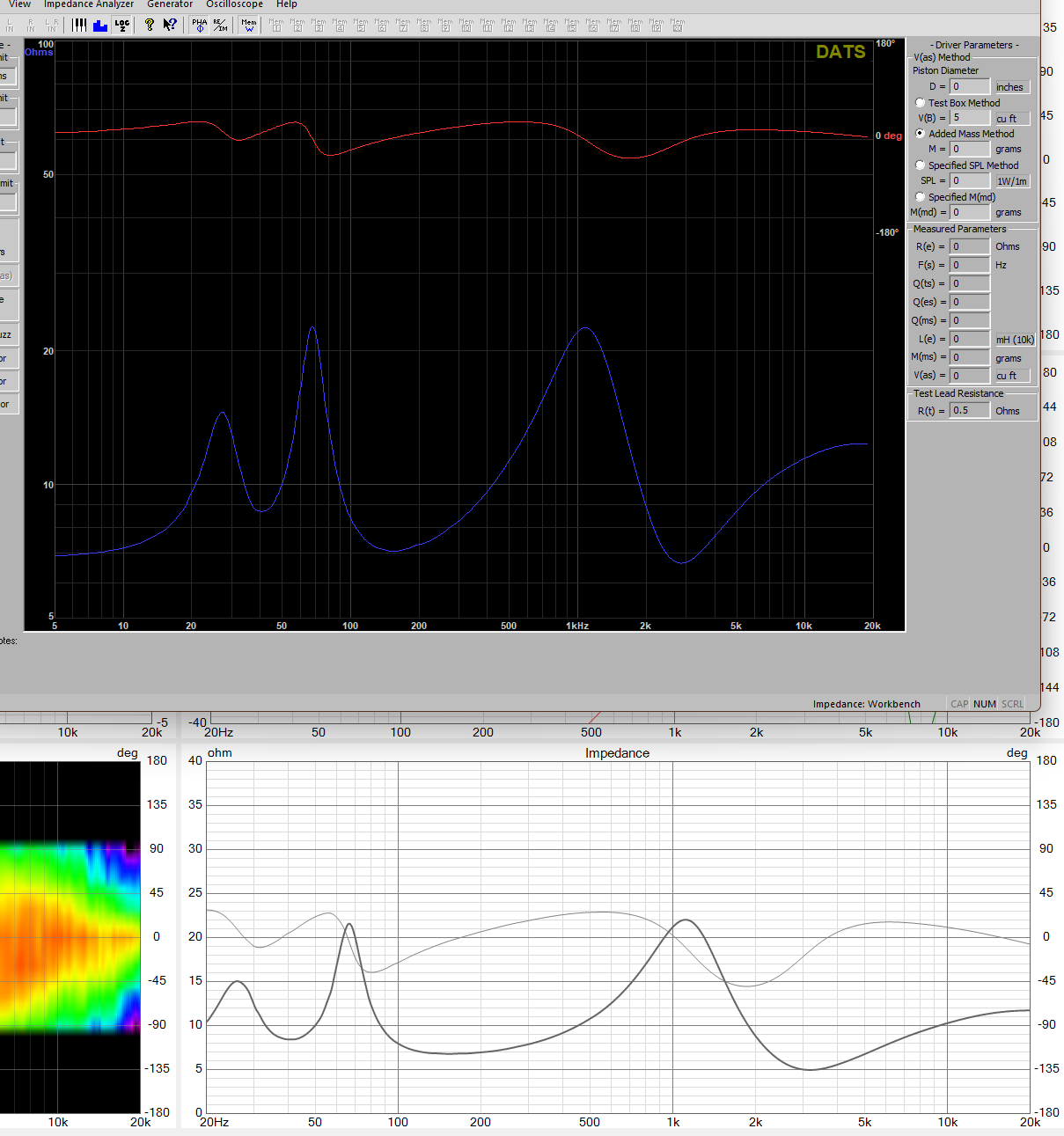Click the R(t) test lead resistance field
The width and height of the screenshot is (1064, 1136).
(969, 411)
